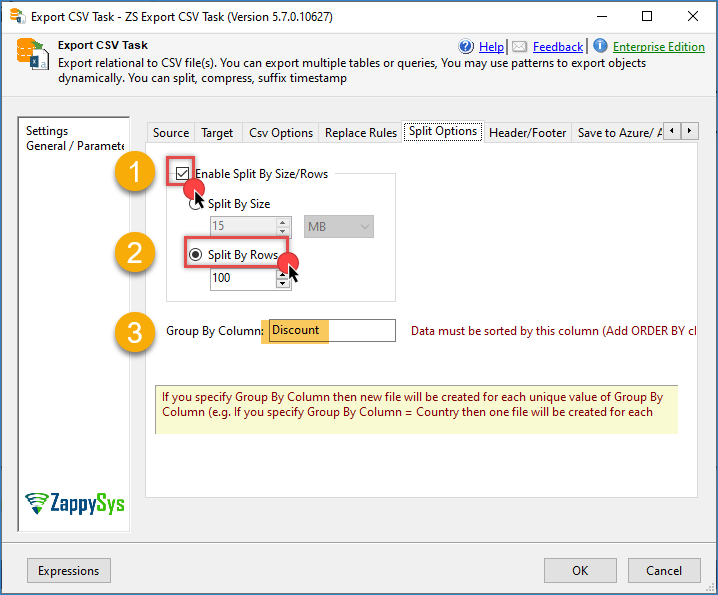Screen dimensions: 718x595
Task: Select the Split Options tab
Action: point(443,131)
